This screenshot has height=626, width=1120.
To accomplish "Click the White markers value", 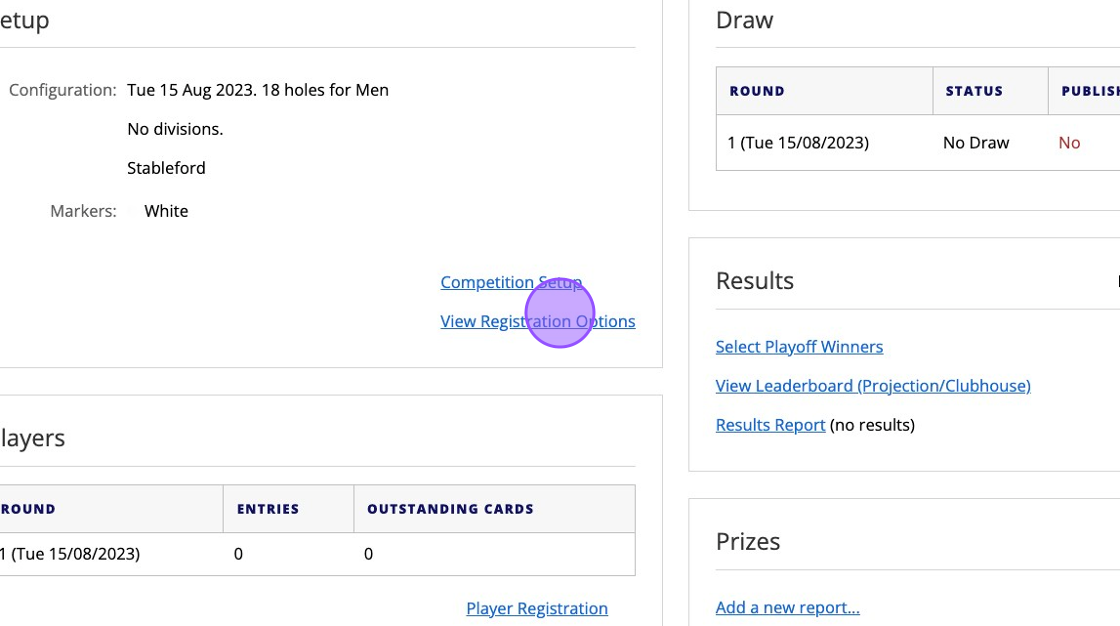I will point(166,212).
